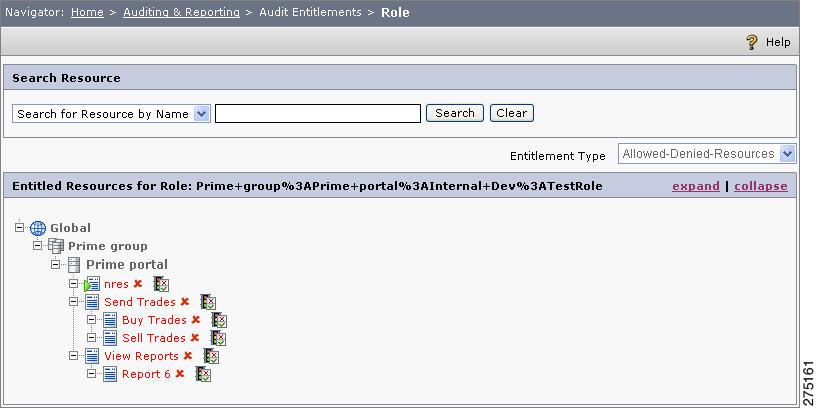Click the Role breadcrumb text
The height and width of the screenshot is (408, 816).
[x=395, y=12]
